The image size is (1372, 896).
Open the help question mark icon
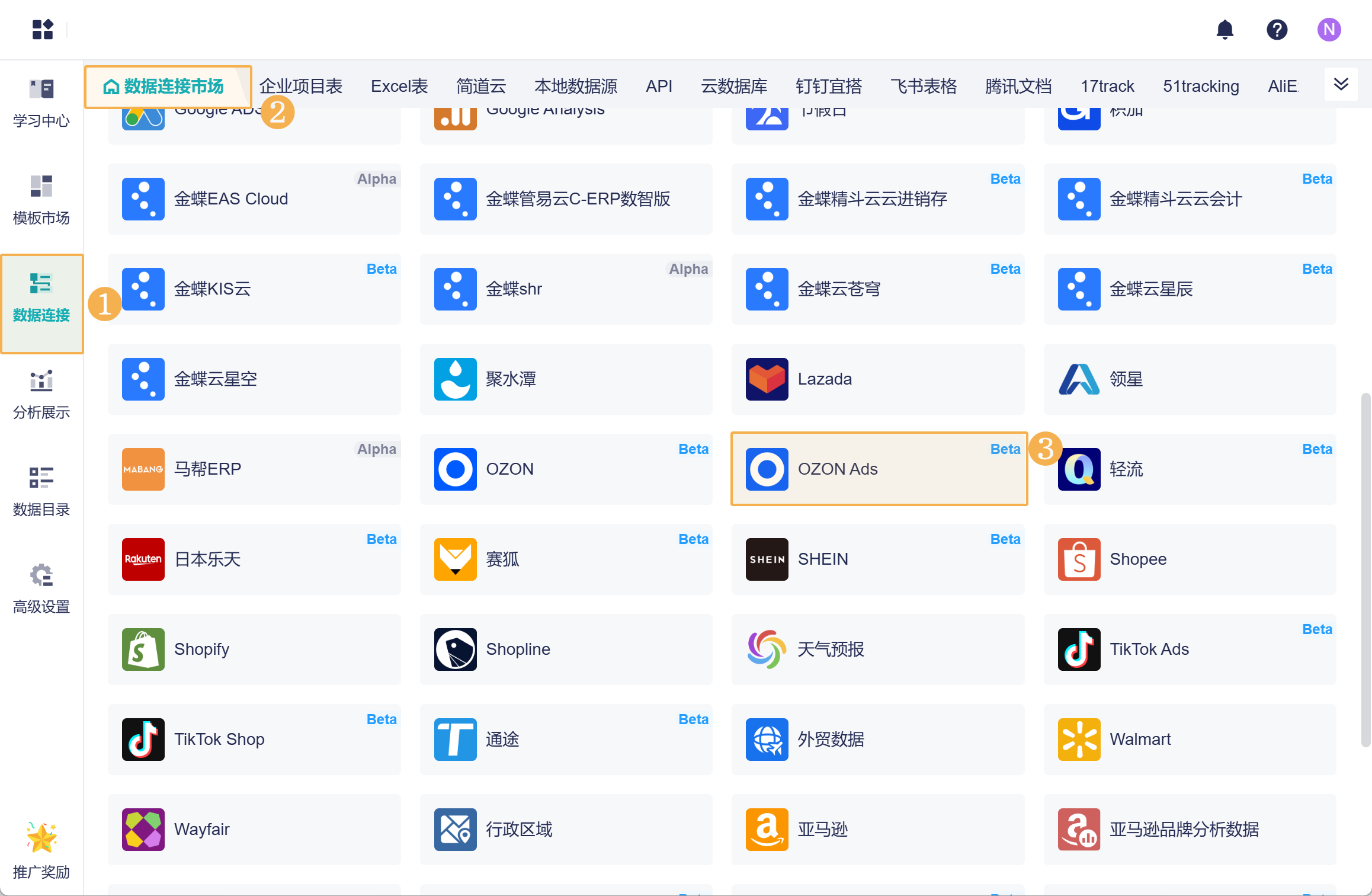pos(1277,29)
